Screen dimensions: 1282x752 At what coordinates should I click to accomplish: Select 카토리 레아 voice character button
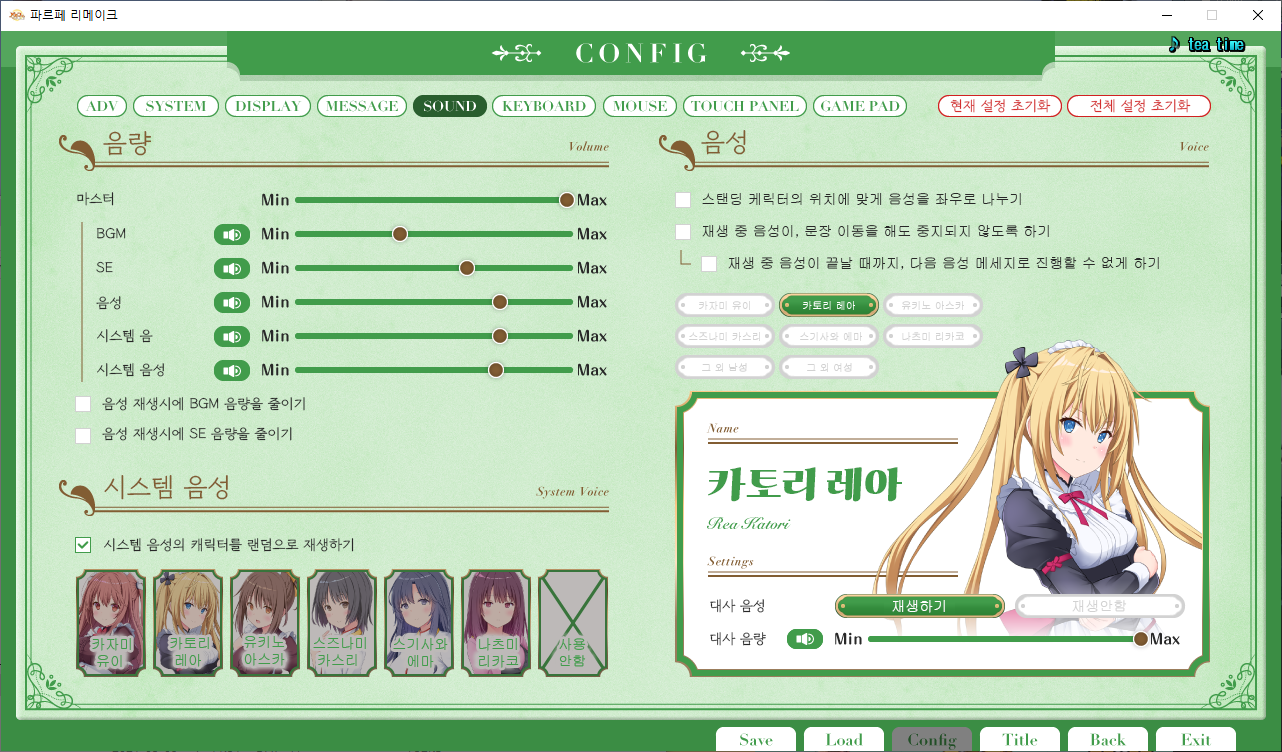coord(829,305)
